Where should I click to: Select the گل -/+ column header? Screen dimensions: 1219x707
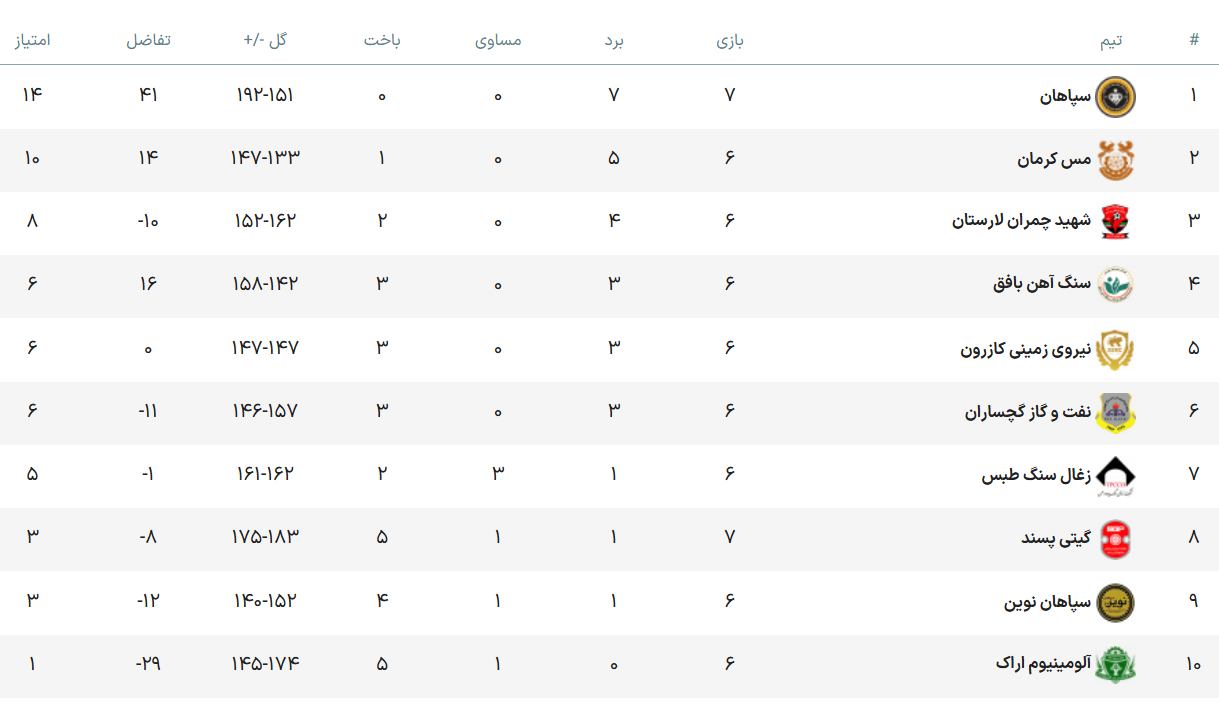point(266,40)
